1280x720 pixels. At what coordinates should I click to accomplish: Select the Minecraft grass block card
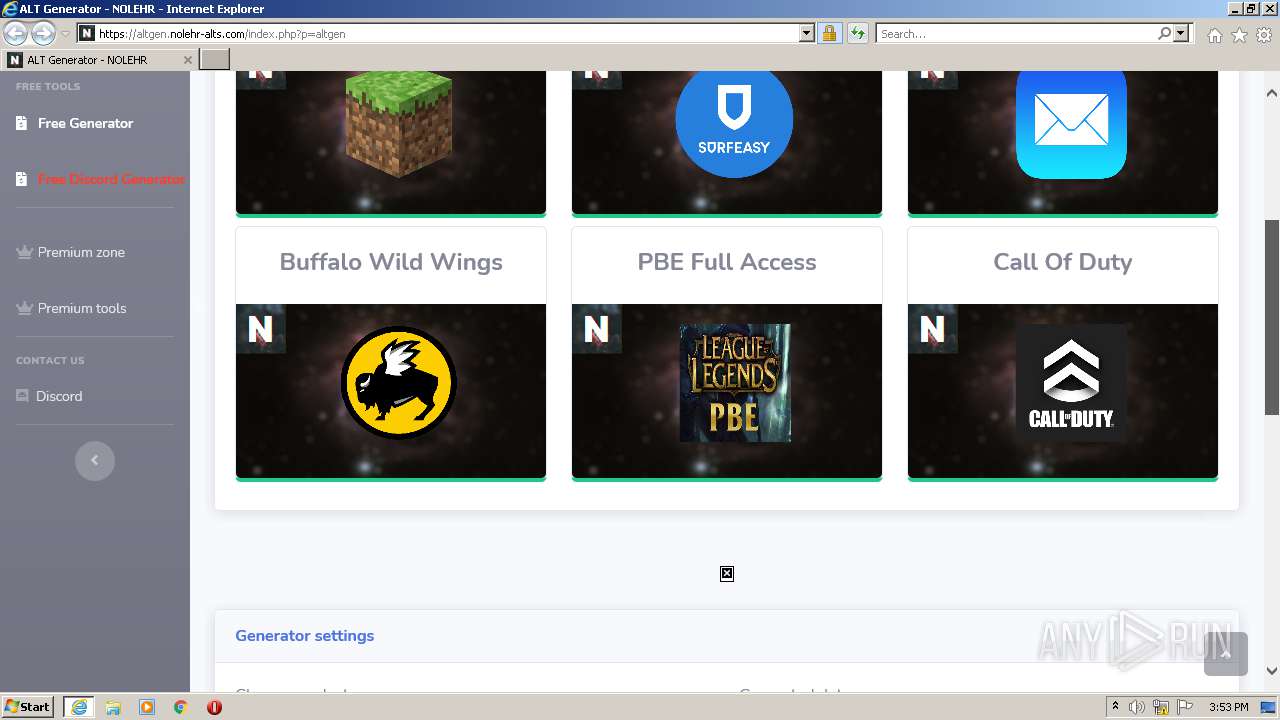point(391,141)
